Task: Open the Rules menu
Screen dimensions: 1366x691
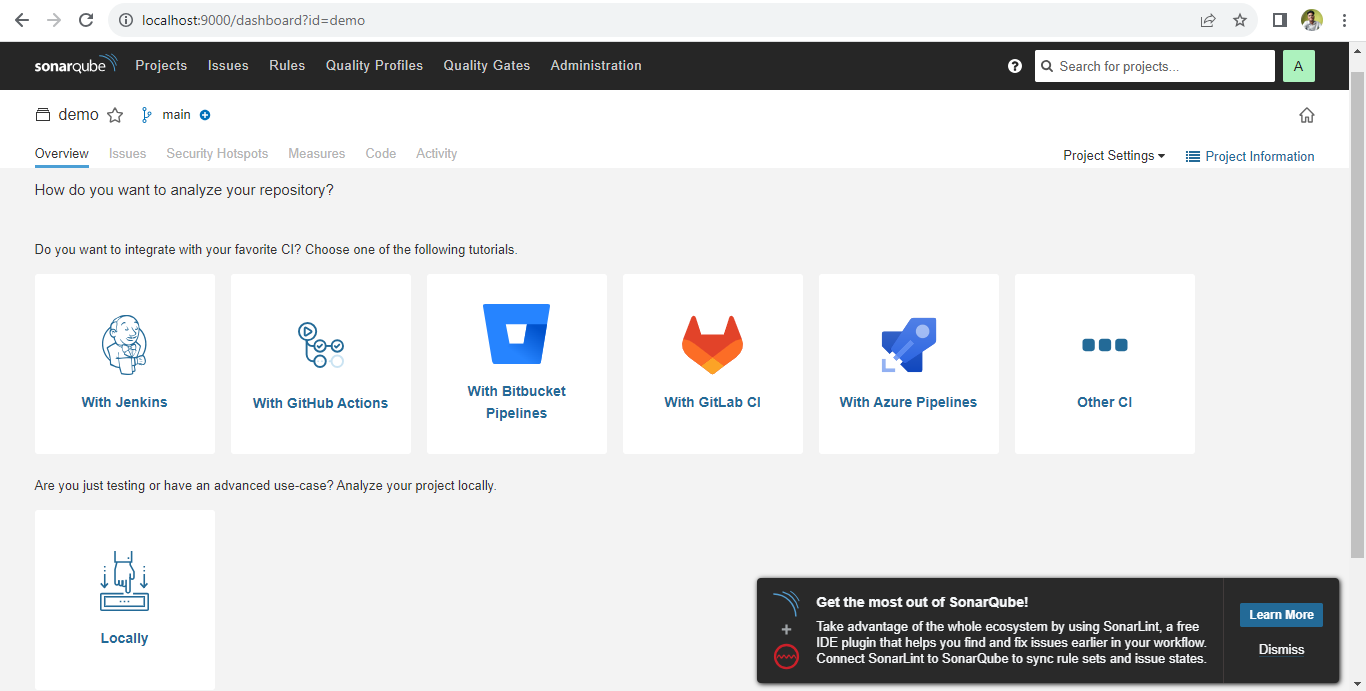Action: click(x=287, y=65)
